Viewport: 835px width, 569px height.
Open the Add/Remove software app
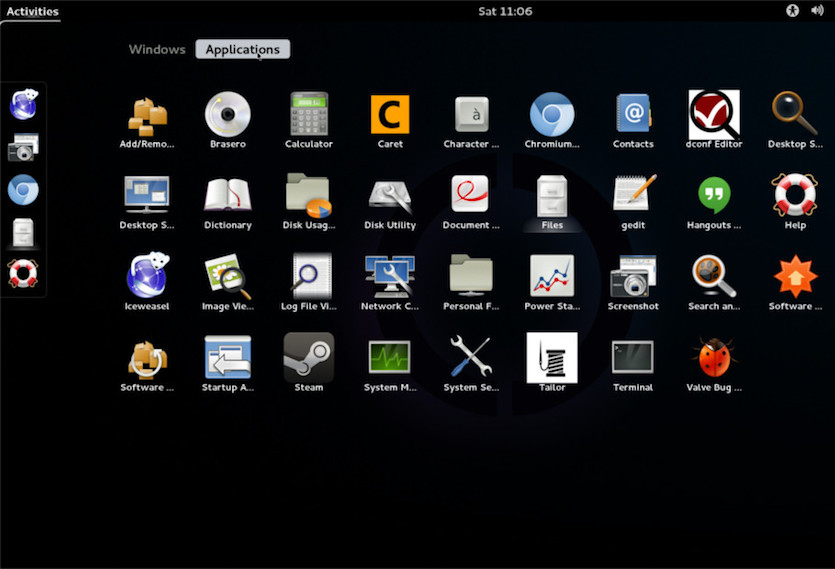click(x=147, y=120)
